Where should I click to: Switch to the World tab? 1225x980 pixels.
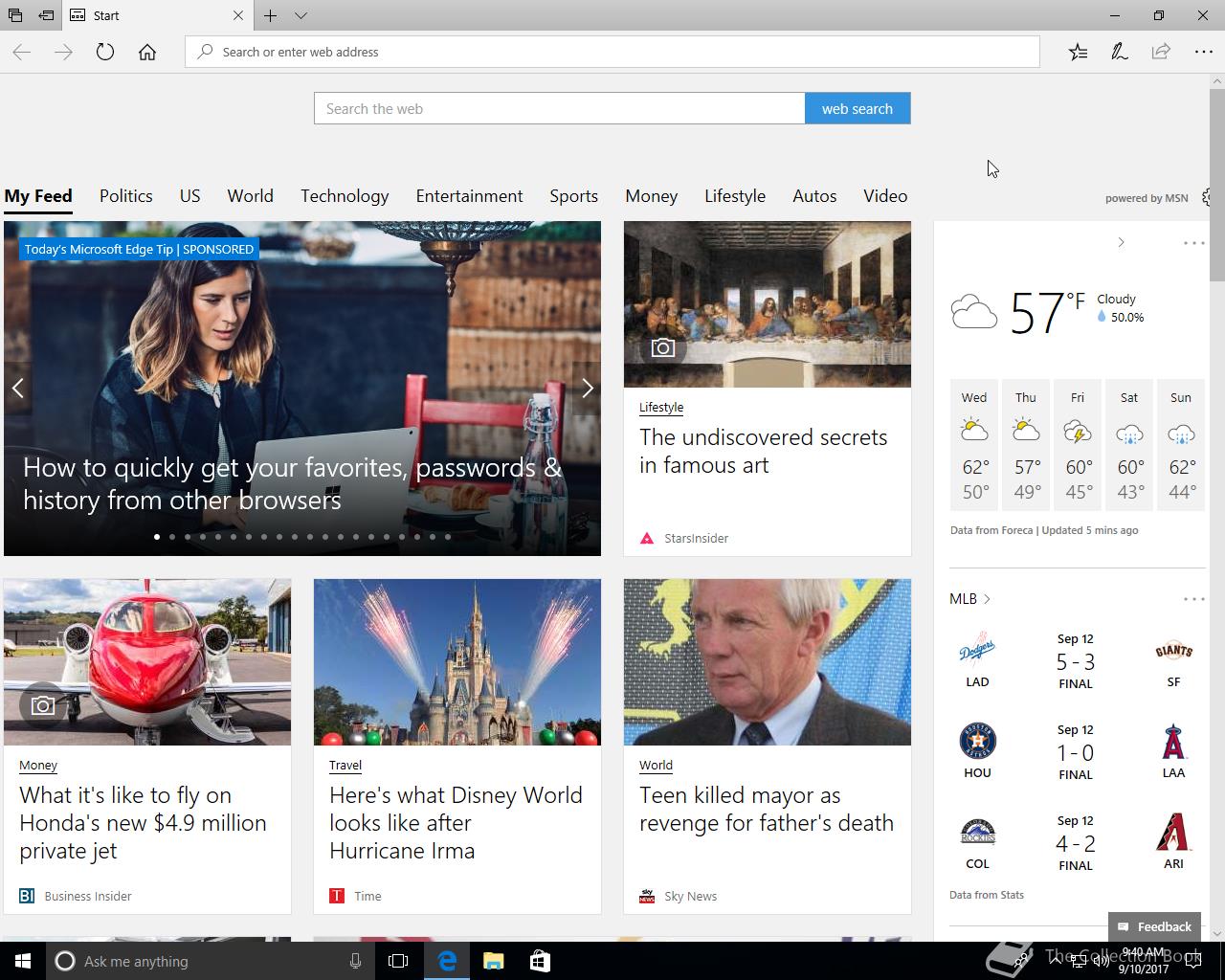[251, 196]
